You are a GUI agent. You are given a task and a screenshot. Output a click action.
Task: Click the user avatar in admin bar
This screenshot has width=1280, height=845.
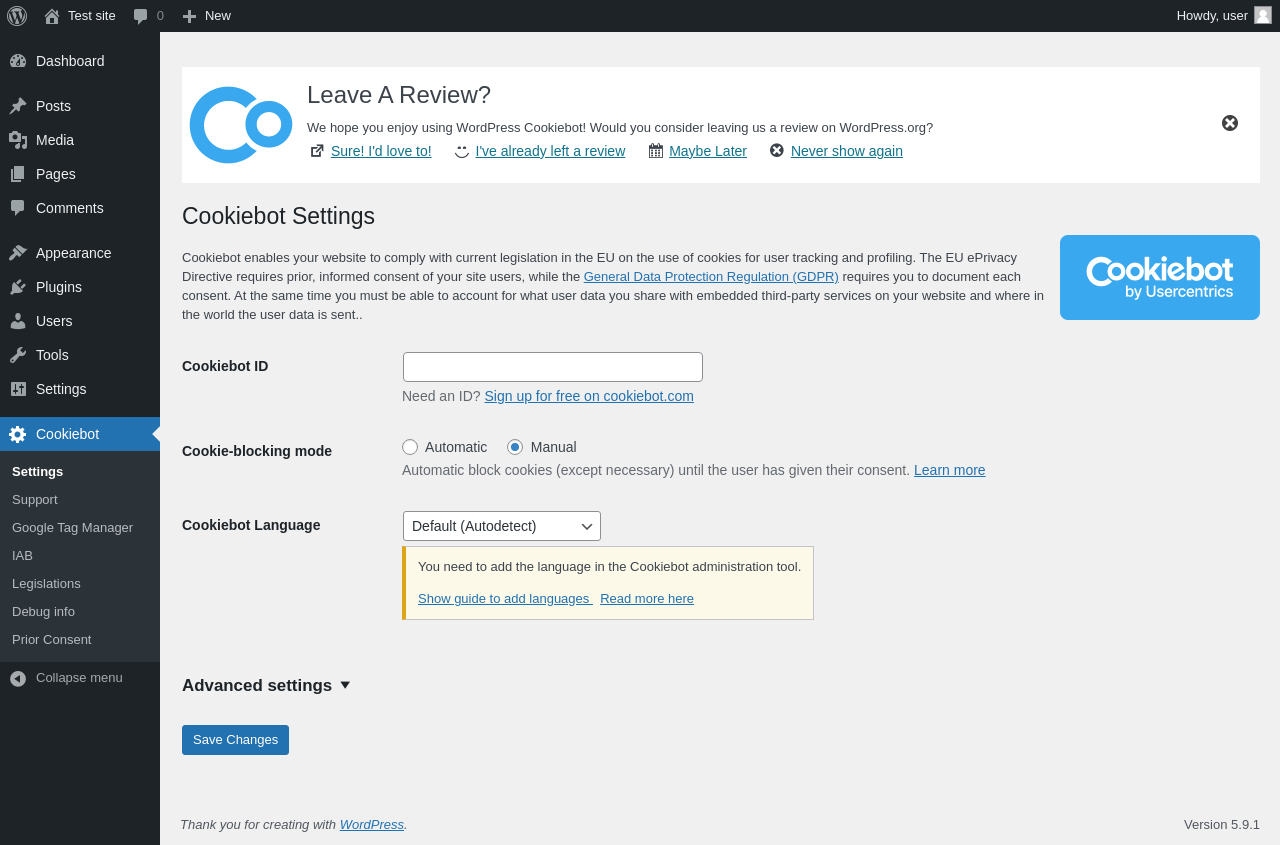pos(1263,15)
